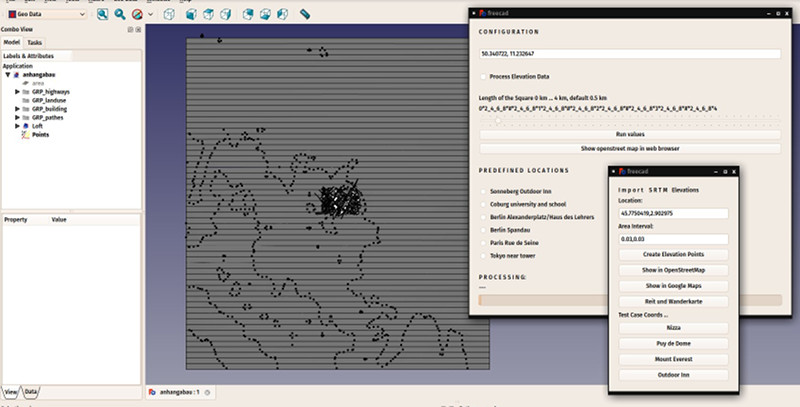The image size is (800, 407).
Task: Open the Geo Data workbench dropdown
Action: click(x=46, y=15)
